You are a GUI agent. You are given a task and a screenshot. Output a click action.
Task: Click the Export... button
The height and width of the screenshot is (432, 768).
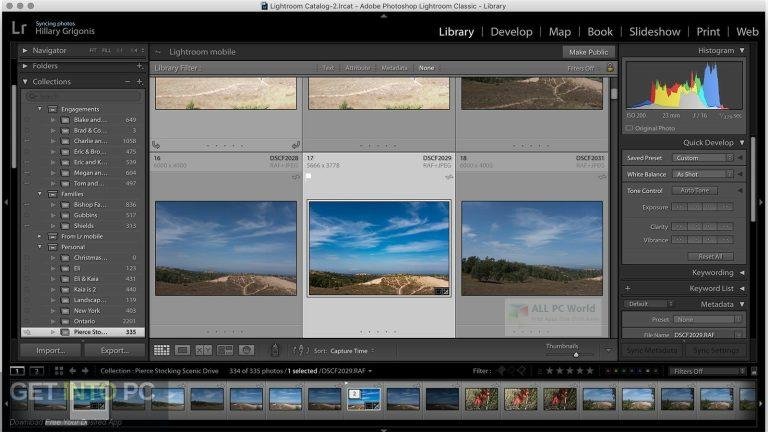pos(115,350)
